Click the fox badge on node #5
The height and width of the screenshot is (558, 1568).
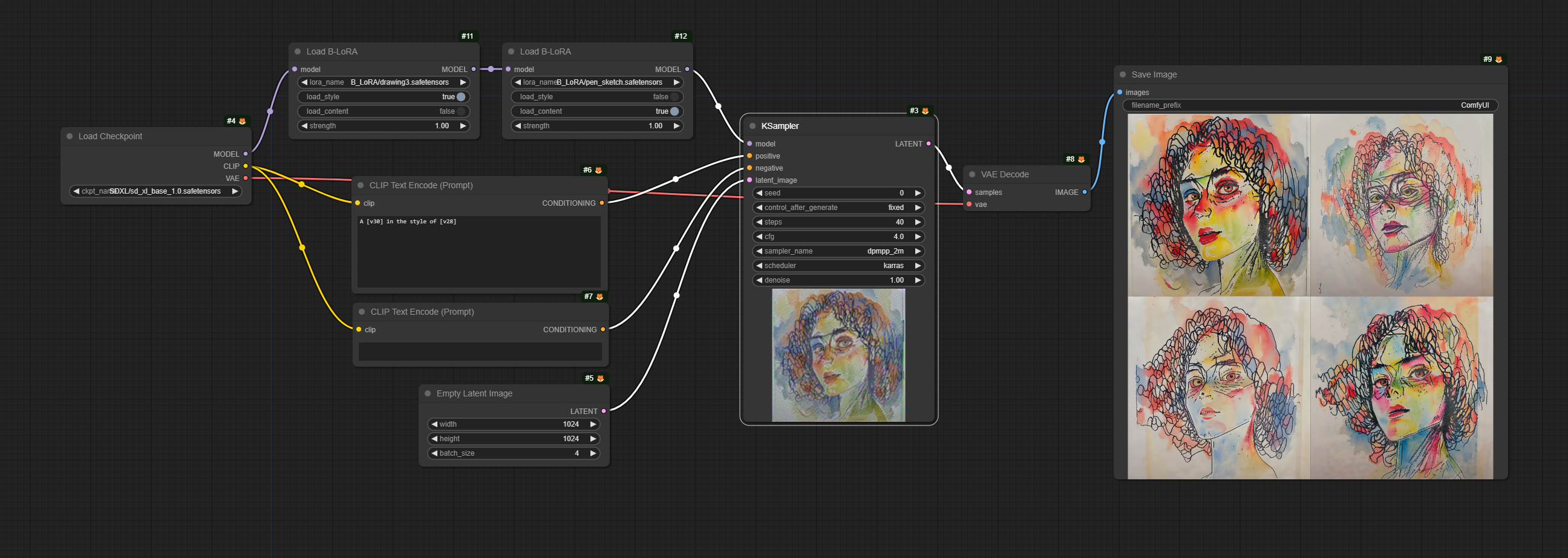[x=600, y=378]
